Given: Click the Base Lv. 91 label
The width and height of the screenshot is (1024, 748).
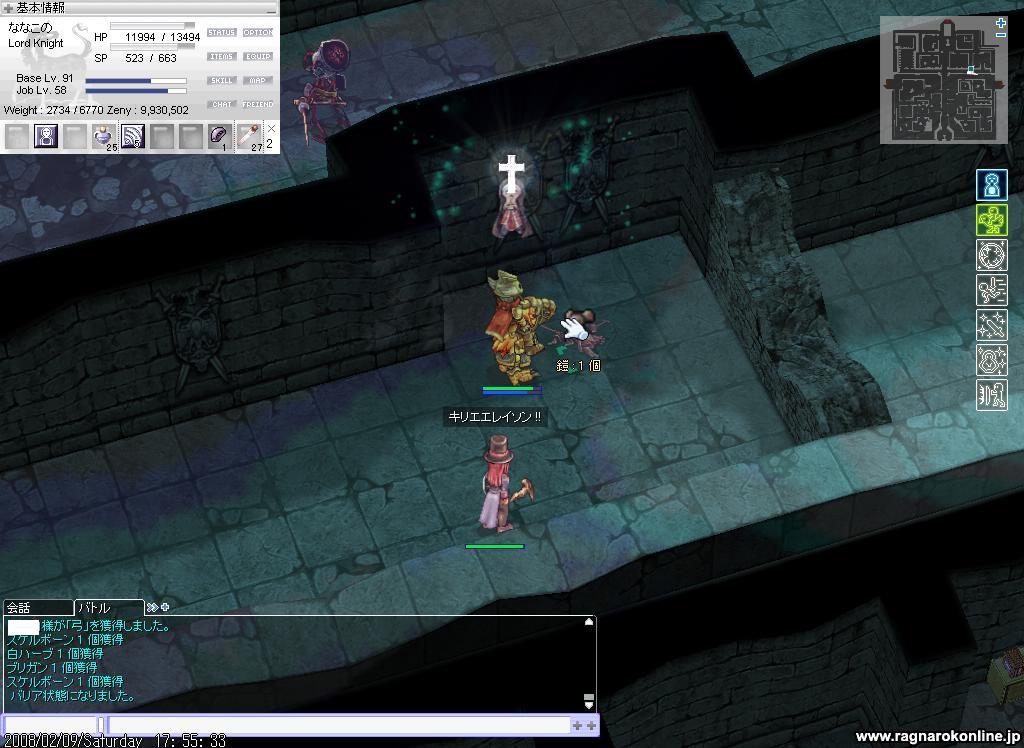Looking at the screenshot, I should click(45, 78).
